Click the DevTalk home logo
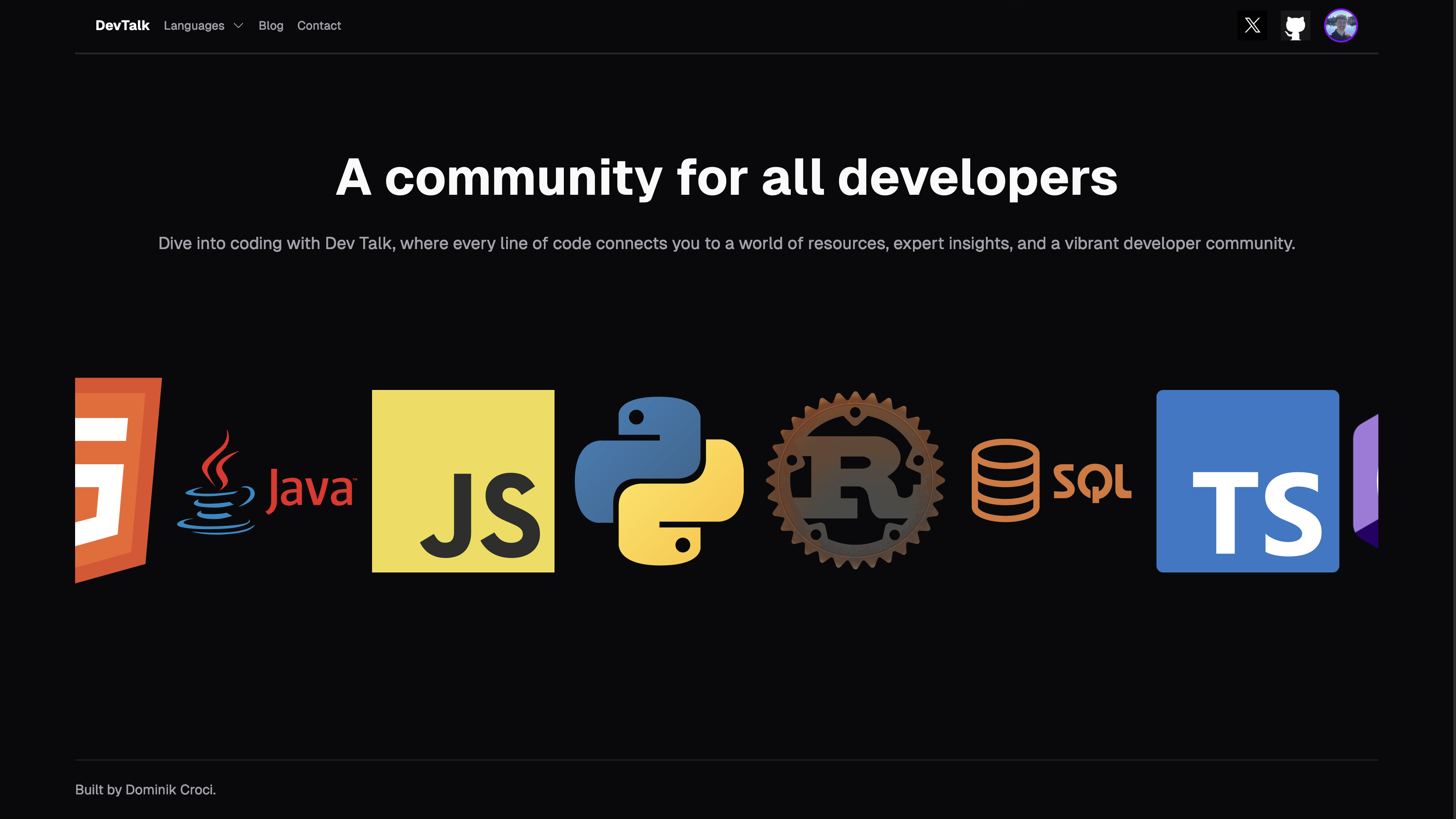Viewport: 1456px width, 819px height. [122, 25]
